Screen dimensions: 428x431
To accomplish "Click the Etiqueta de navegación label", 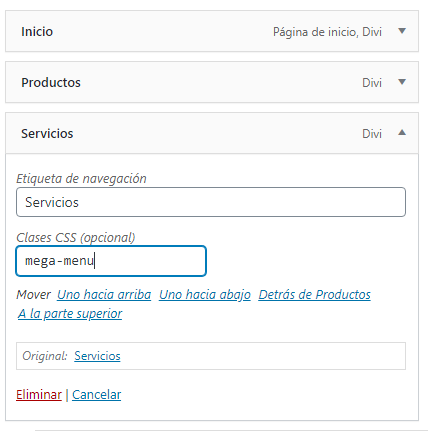I will 81,179.
